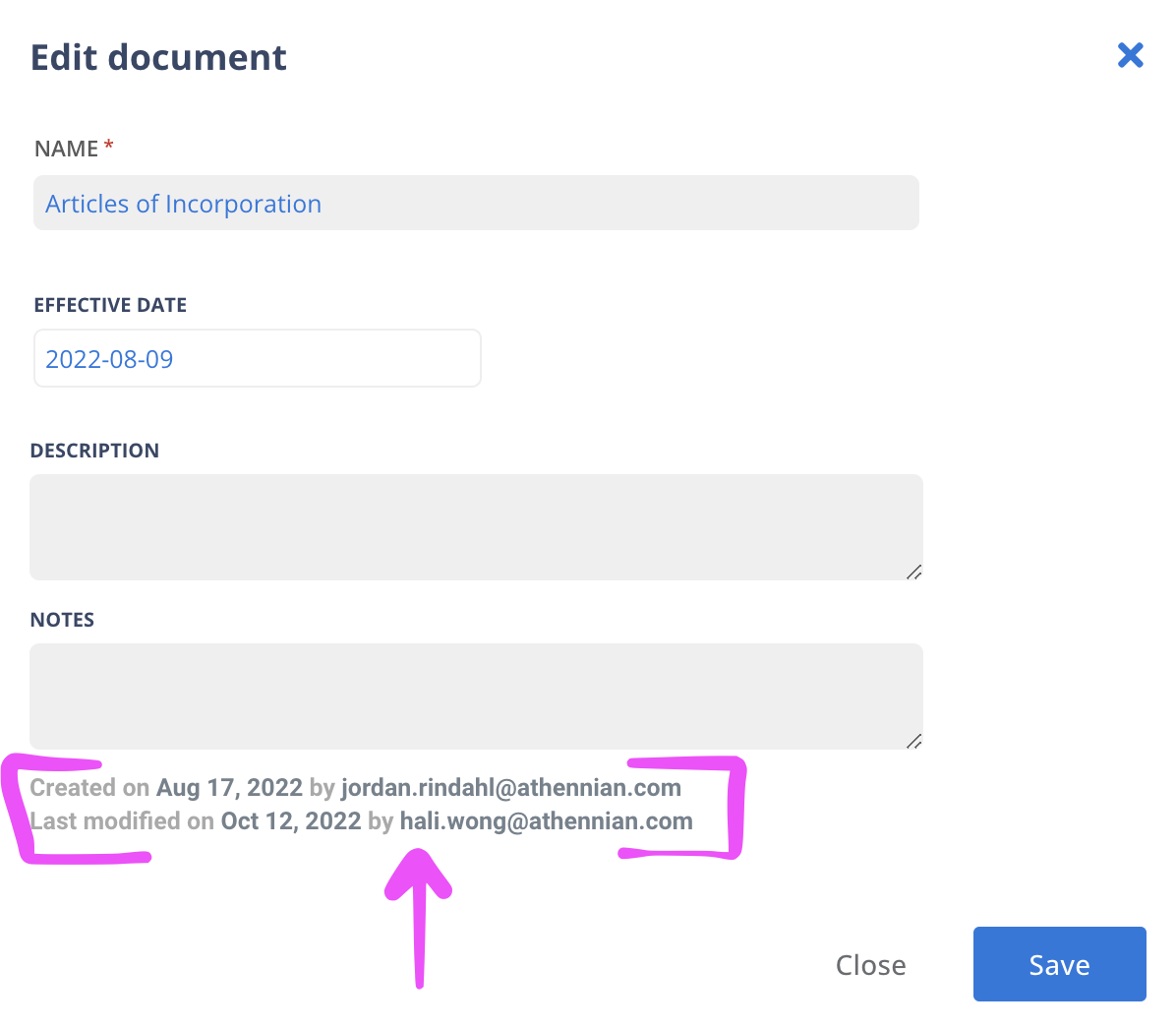Click the Oct 12, 2022 modified date
Screen dimensions: 1176x1029
click(x=291, y=821)
